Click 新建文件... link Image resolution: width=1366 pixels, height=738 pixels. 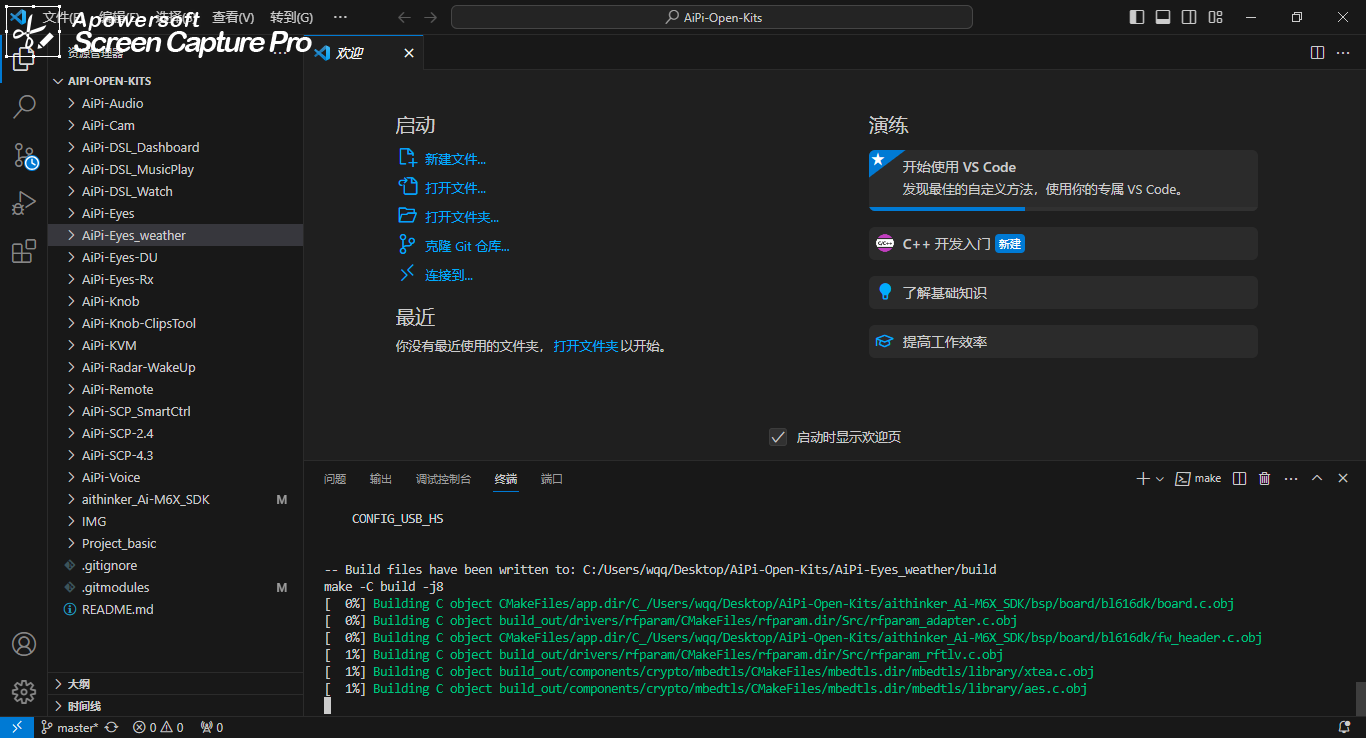point(455,159)
